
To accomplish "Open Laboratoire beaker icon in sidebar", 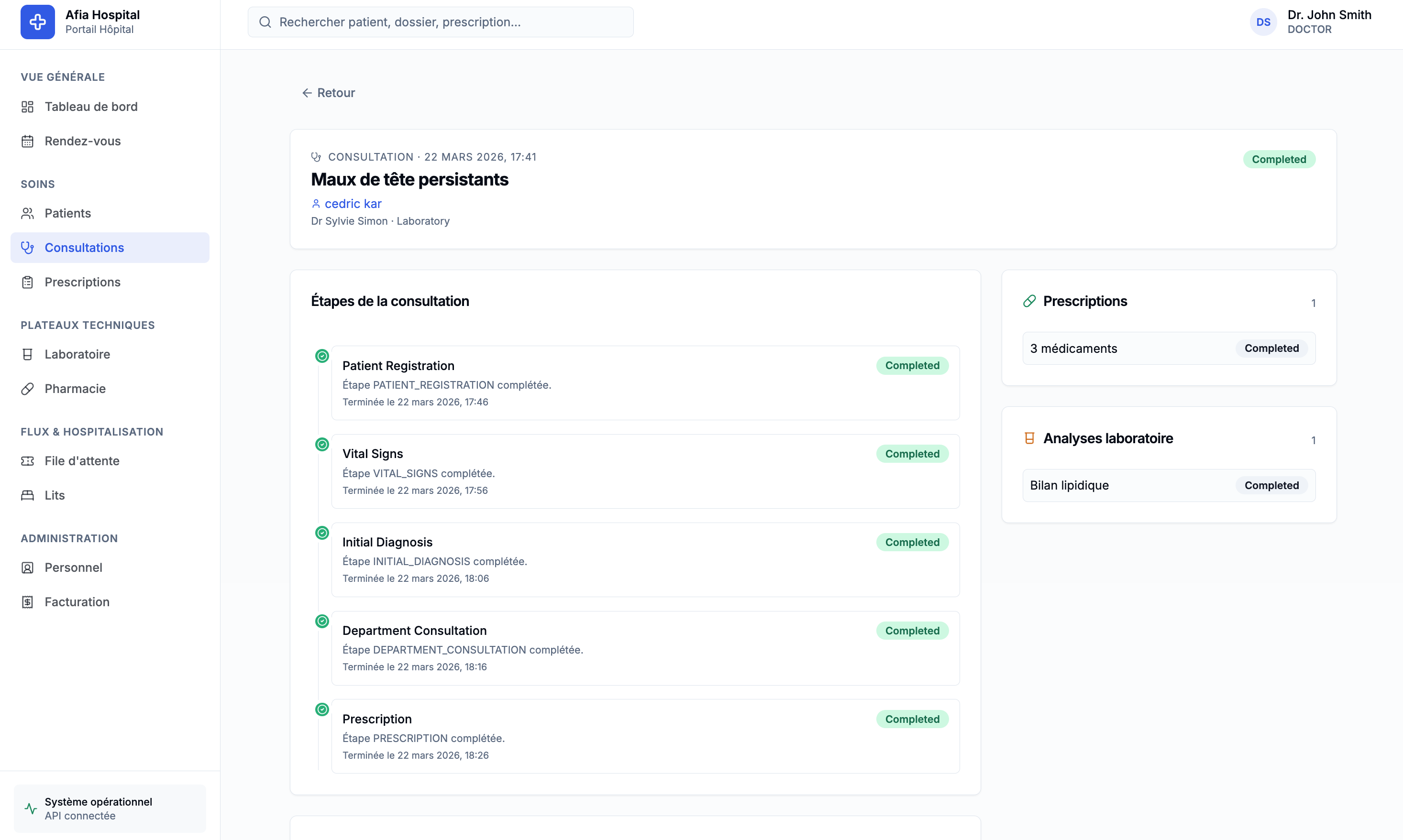I will click(27, 354).
